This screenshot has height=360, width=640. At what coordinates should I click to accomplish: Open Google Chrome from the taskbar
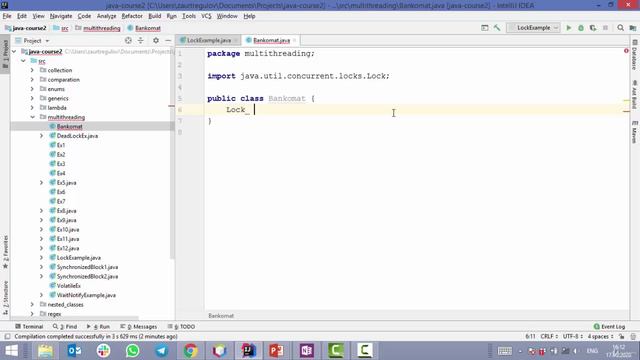(x=190, y=351)
